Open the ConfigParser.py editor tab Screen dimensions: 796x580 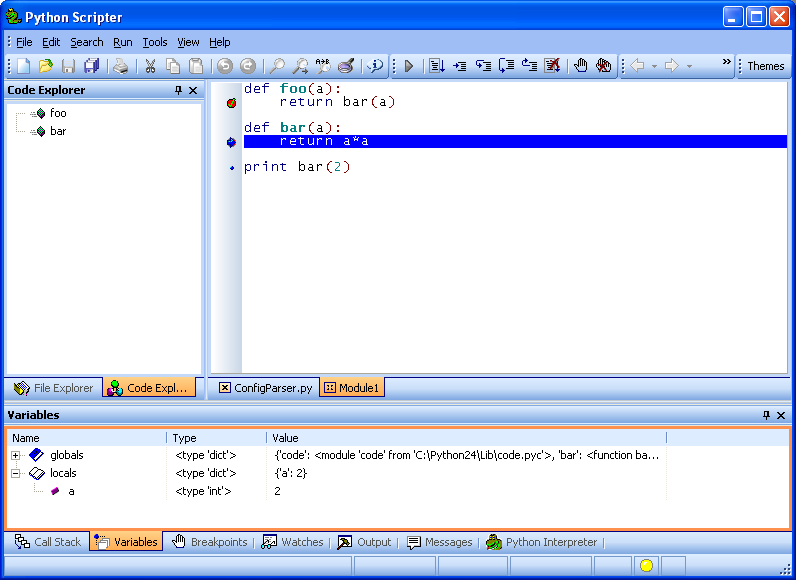265,388
